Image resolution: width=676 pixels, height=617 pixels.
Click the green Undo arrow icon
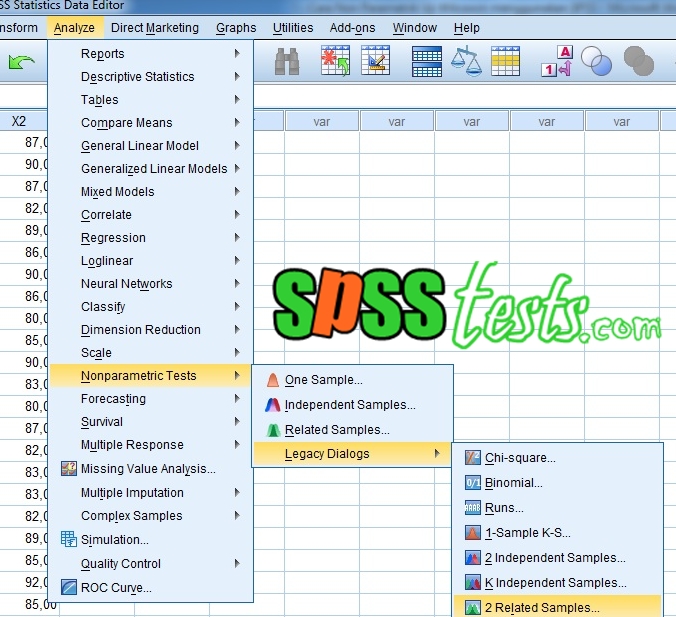tap(21, 62)
